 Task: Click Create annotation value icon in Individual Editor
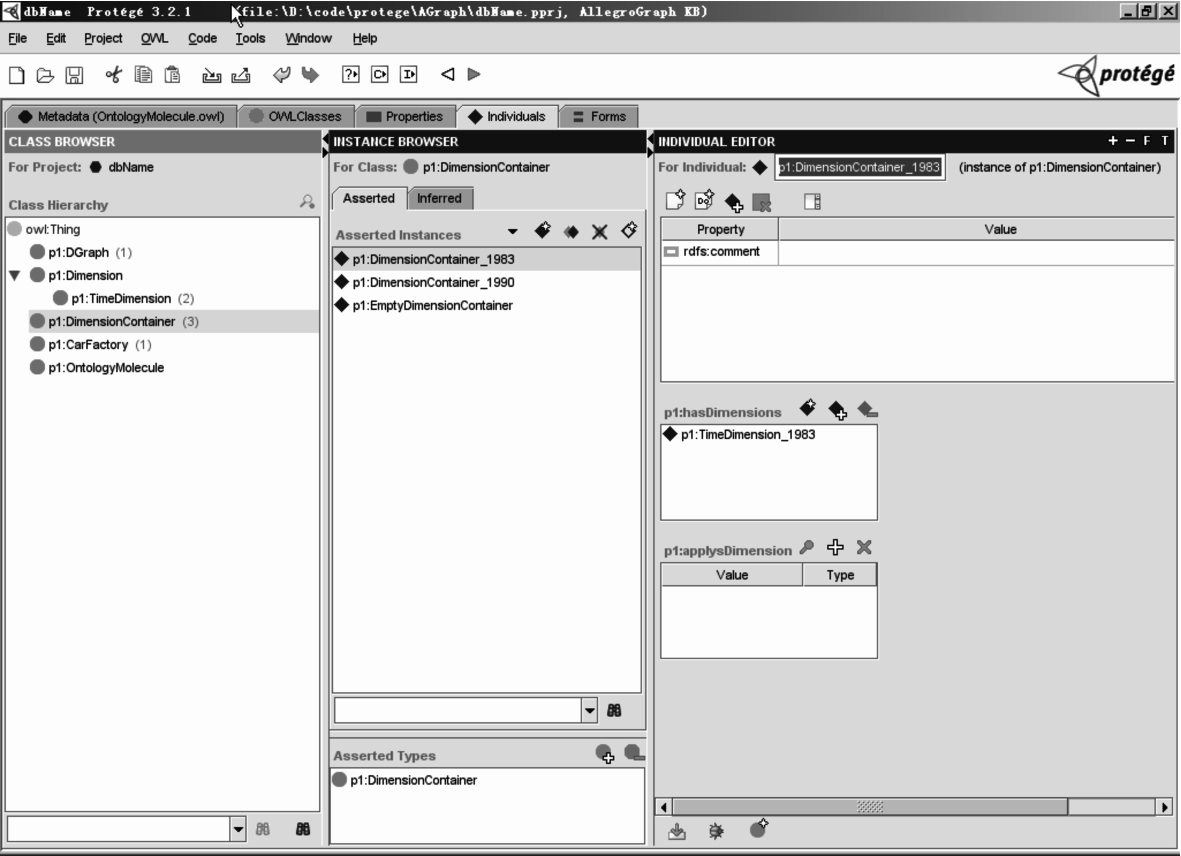click(676, 200)
